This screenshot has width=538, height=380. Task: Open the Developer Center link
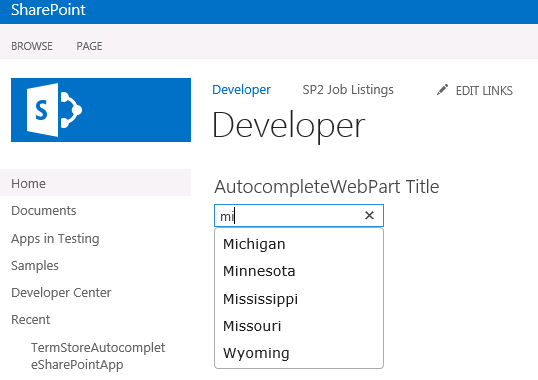(x=61, y=293)
